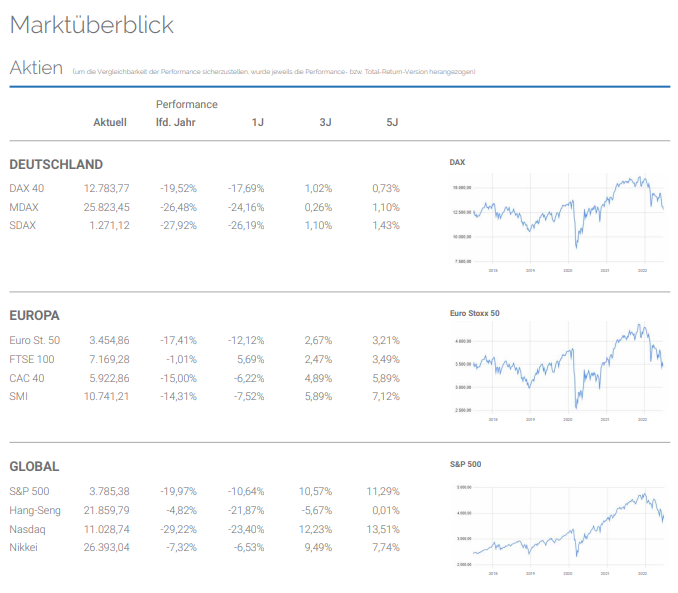This screenshot has height=593, width=678.
Task: Select the DAX 40 row label
Action: coord(27,188)
